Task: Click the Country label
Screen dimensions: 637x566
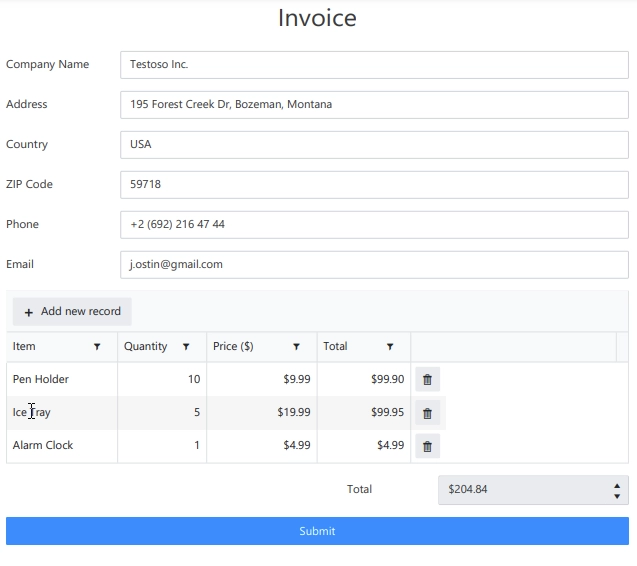Action: tap(27, 145)
